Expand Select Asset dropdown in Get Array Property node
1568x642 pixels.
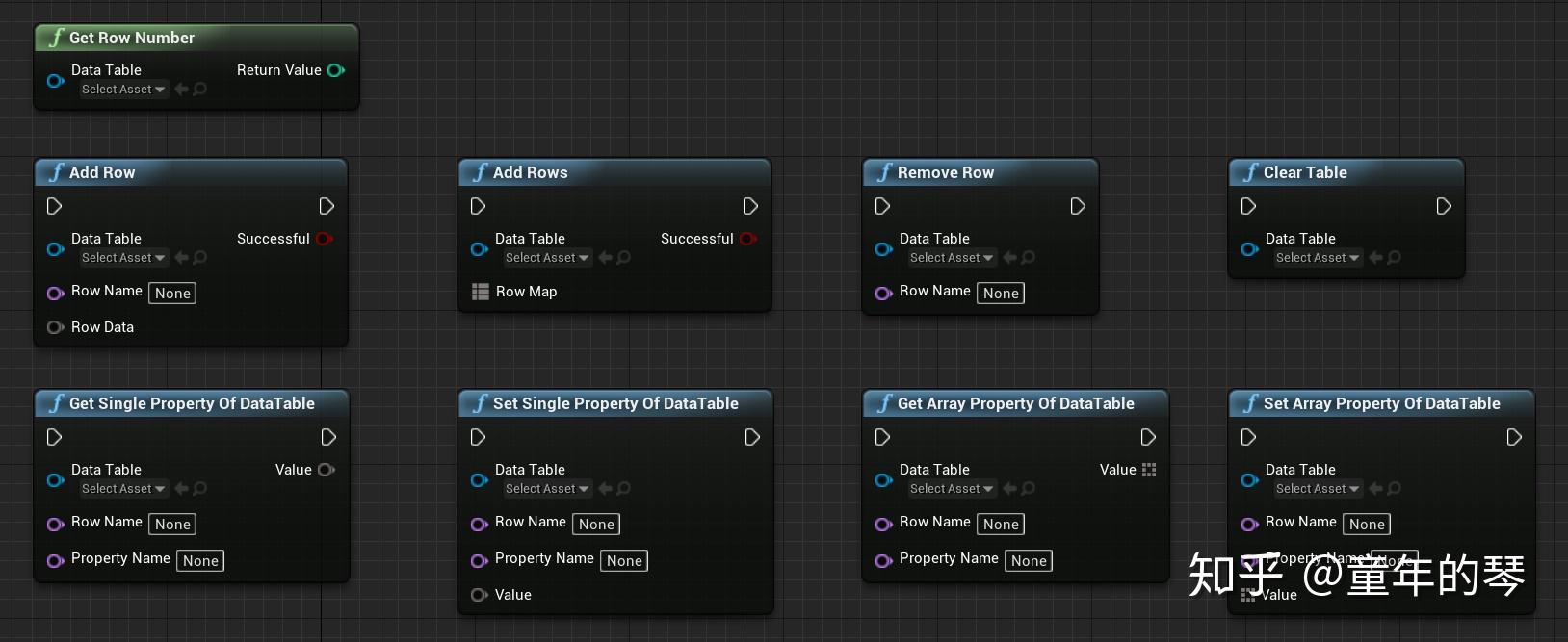[952, 489]
